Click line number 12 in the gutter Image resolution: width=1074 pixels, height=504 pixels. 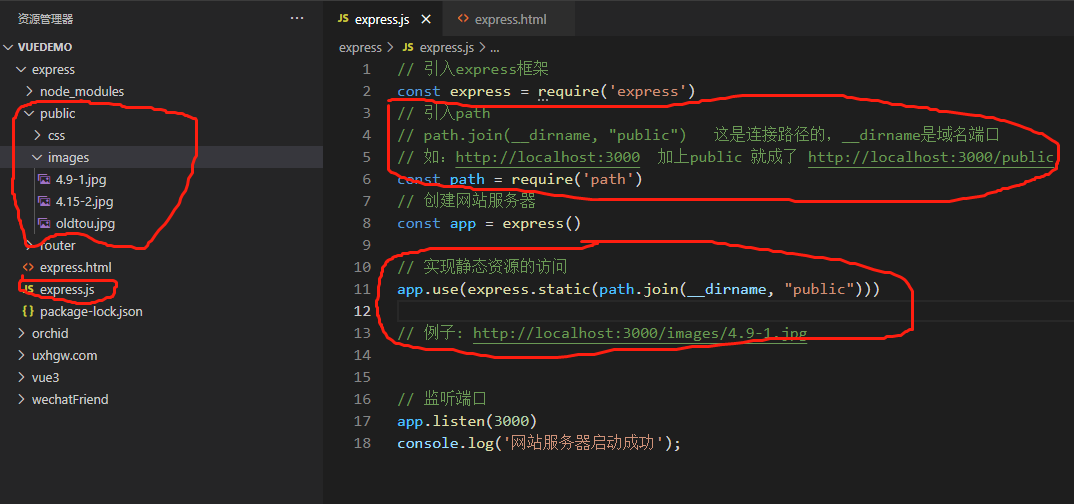coord(362,311)
